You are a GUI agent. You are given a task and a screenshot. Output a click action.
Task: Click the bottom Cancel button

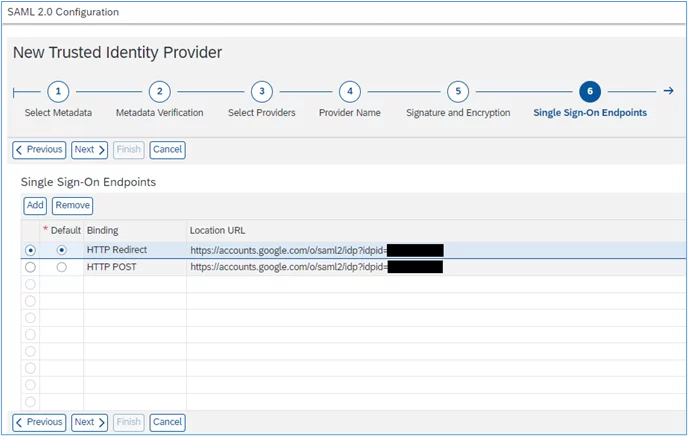point(167,422)
